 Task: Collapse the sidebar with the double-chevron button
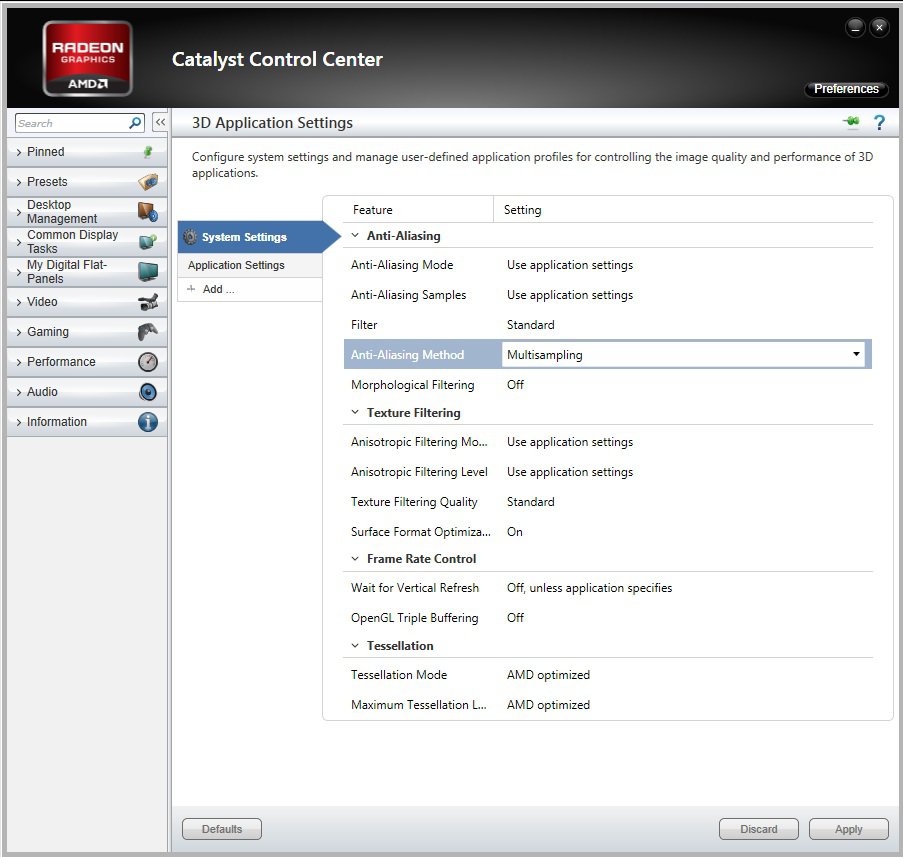(160, 122)
